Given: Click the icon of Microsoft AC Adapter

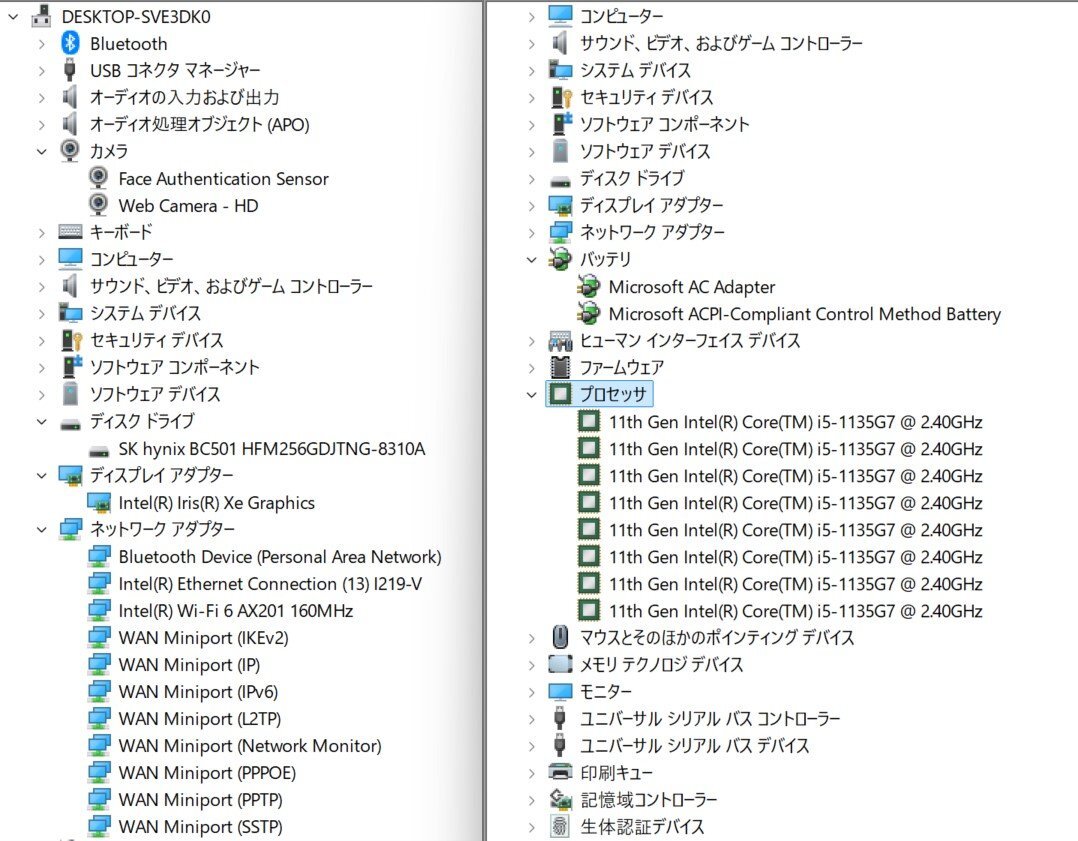Looking at the screenshot, I should pyautogui.click(x=588, y=286).
